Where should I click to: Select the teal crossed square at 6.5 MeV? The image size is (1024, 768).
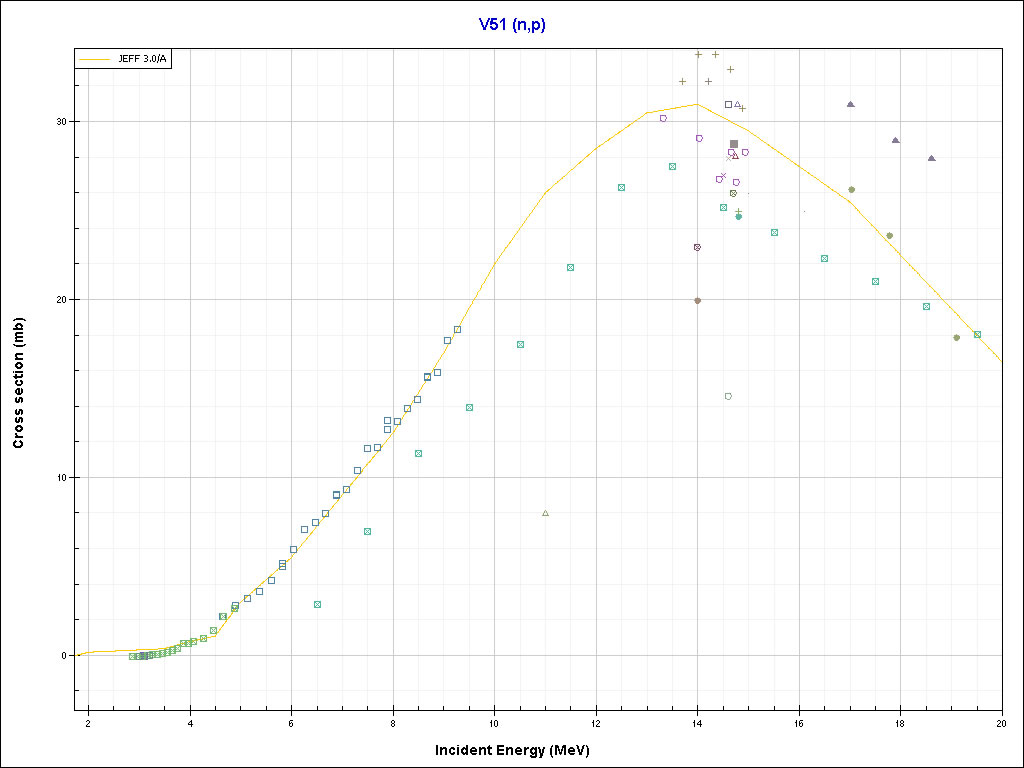[317, 604]
